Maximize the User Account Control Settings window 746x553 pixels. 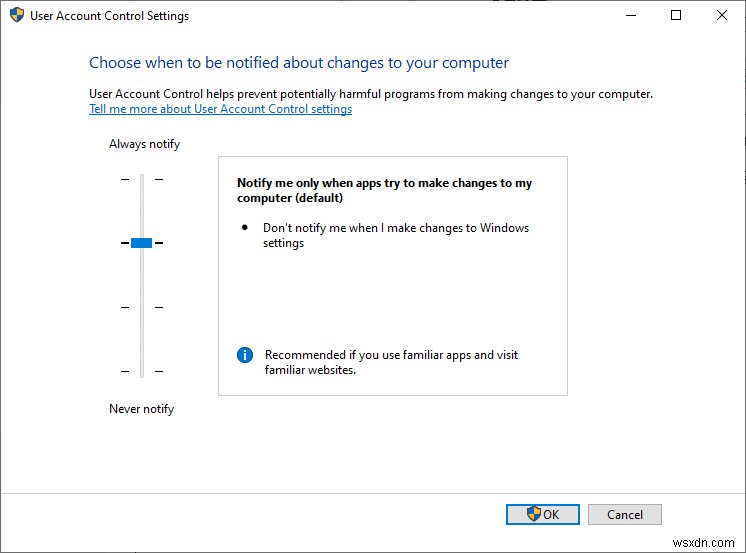pos(676,16)
